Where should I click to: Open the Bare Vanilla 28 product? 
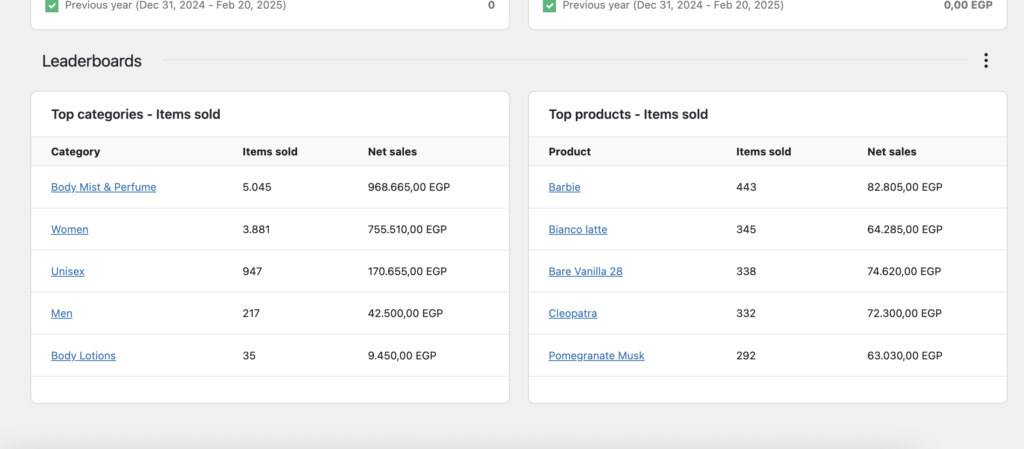pos(585,271)
